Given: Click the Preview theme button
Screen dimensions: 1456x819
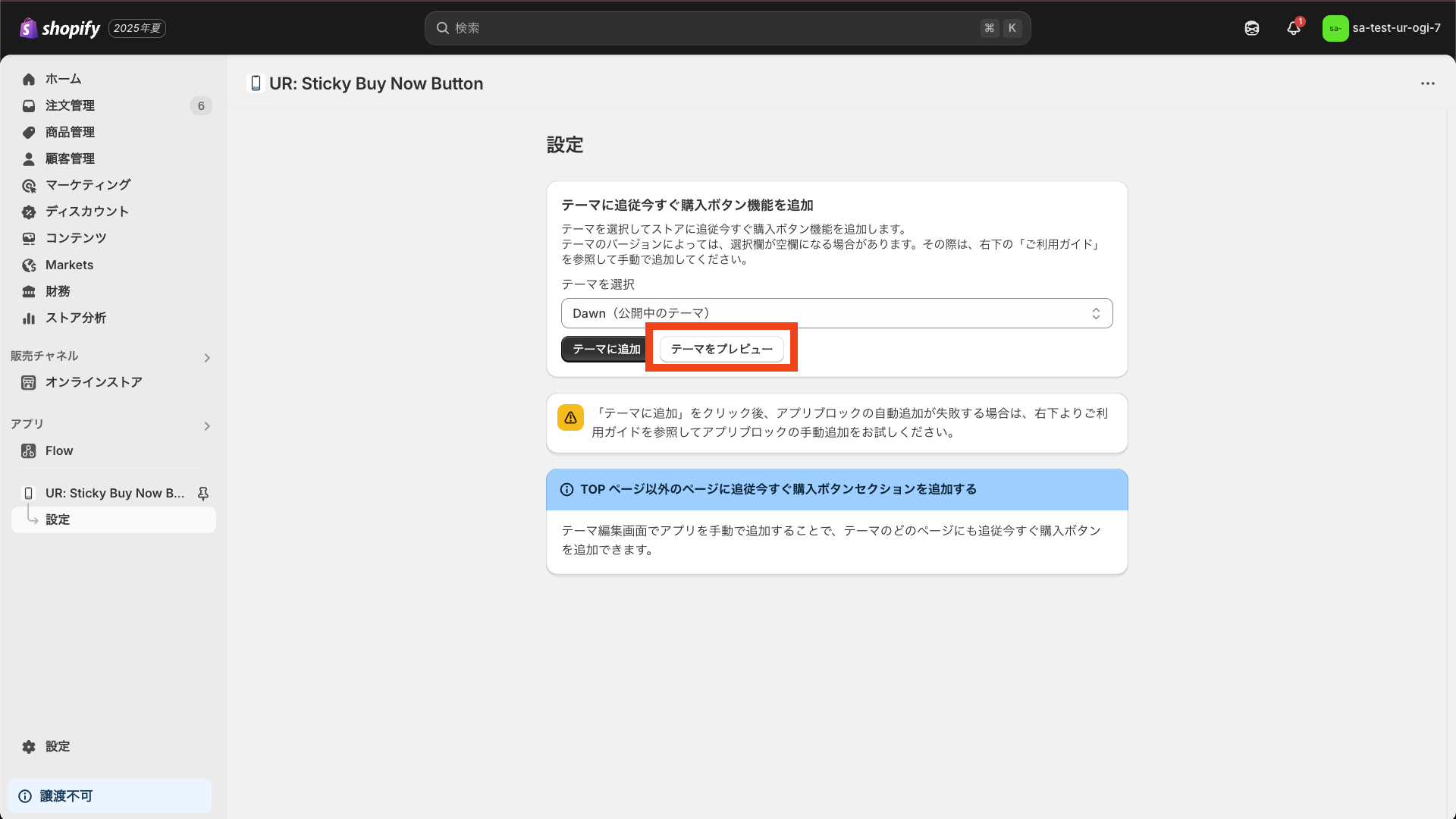Looking at the screenshot, I should click(x=721, y=350).
